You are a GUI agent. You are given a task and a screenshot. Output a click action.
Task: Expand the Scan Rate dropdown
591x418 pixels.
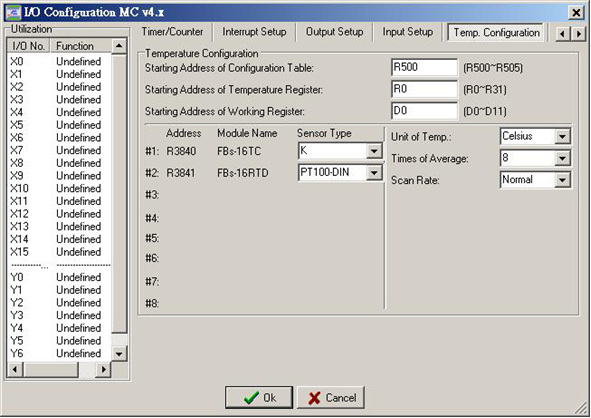[562, 180]
